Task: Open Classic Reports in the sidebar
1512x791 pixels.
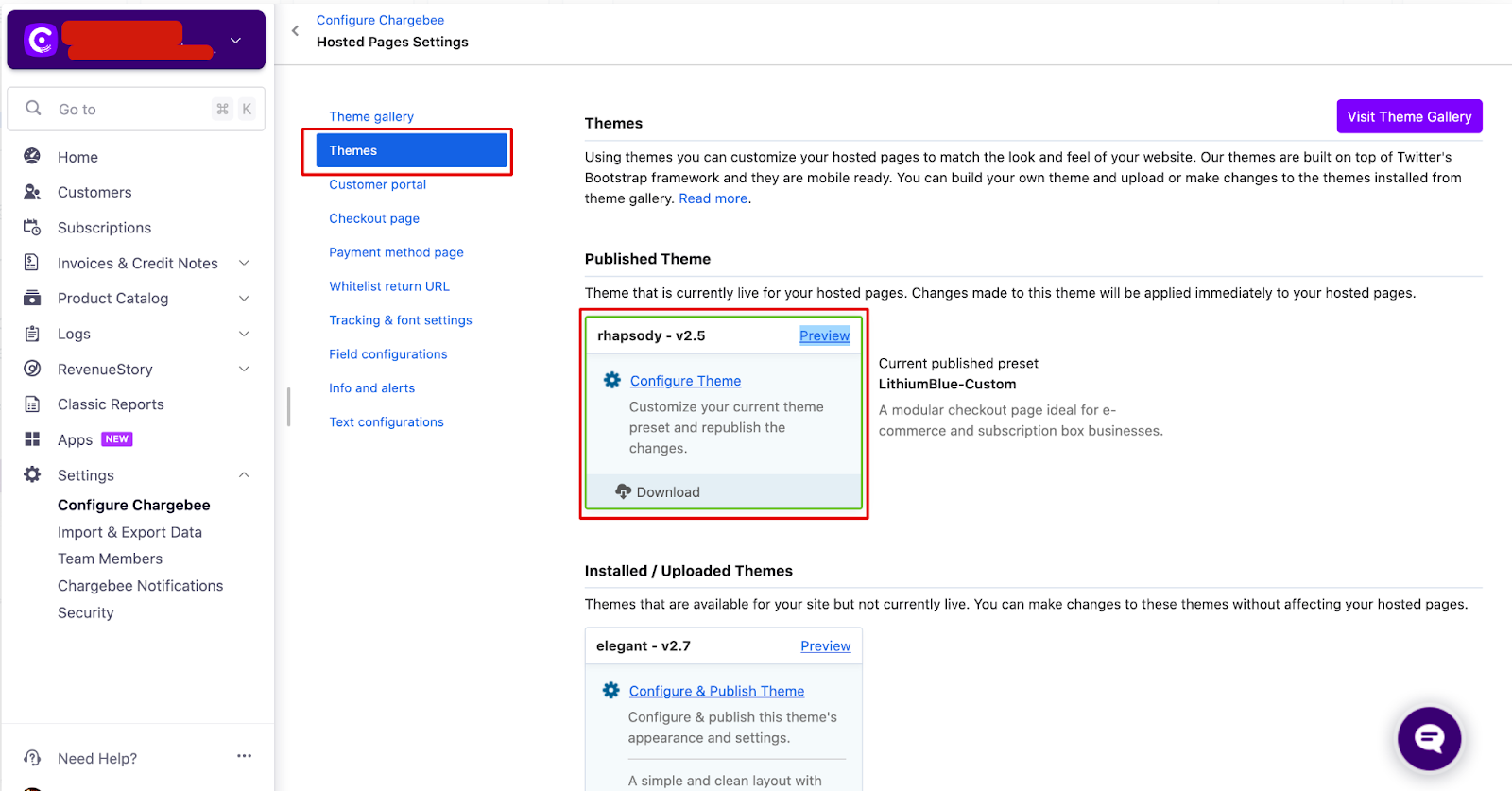Action: point(111,404)
